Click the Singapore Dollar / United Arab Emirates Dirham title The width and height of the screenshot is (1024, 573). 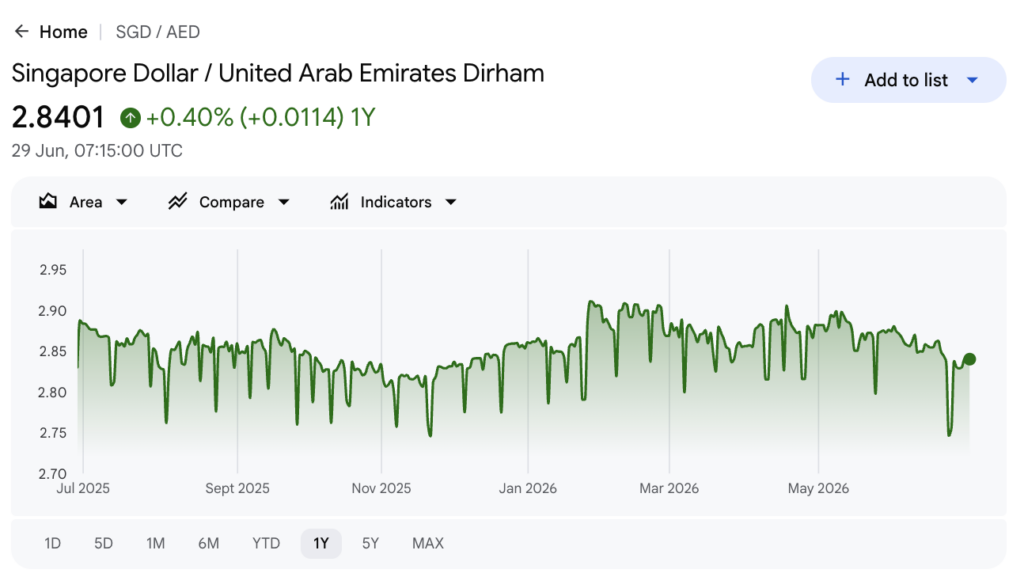(278, 73)
